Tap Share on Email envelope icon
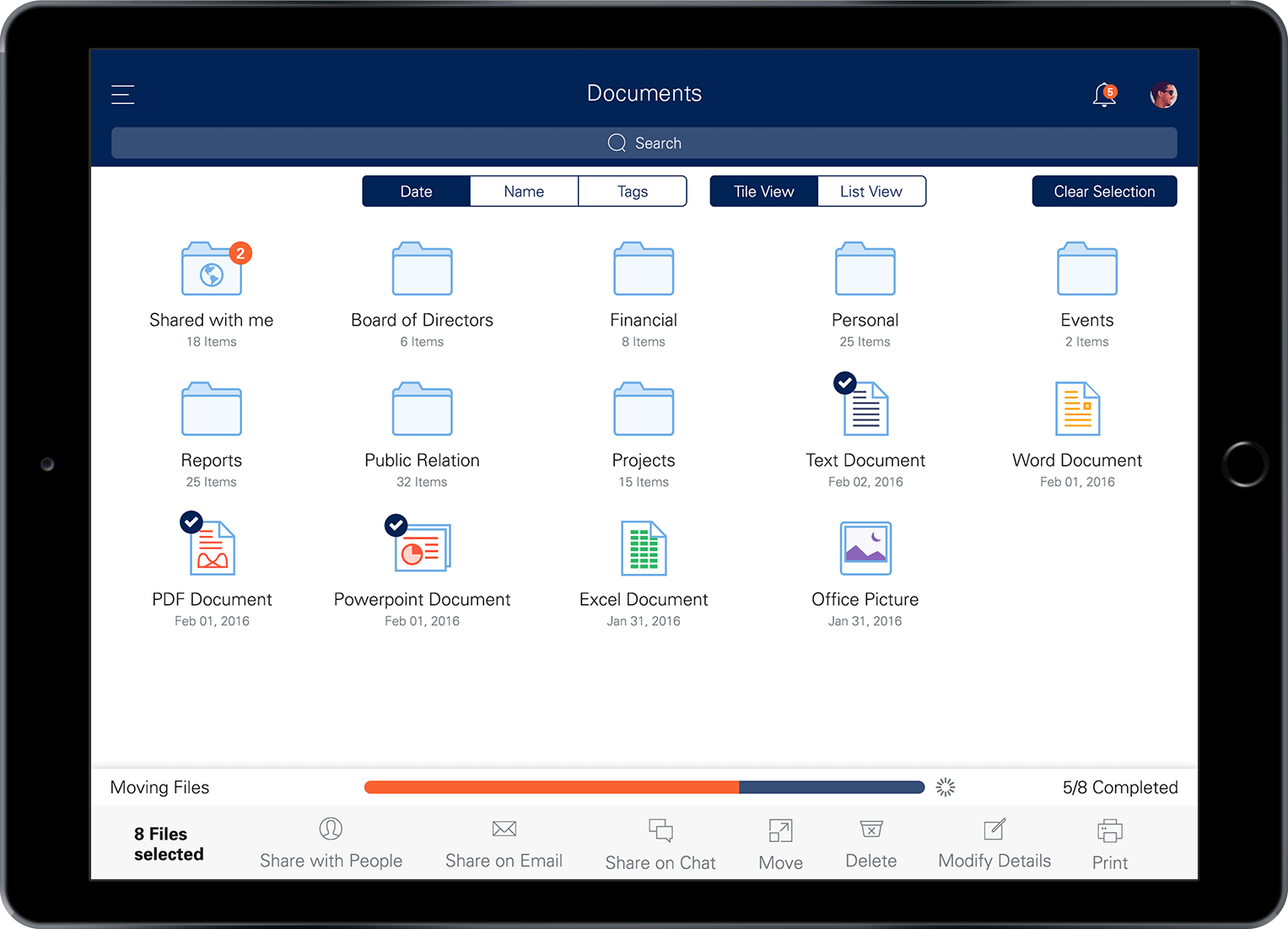 (504, 829)
